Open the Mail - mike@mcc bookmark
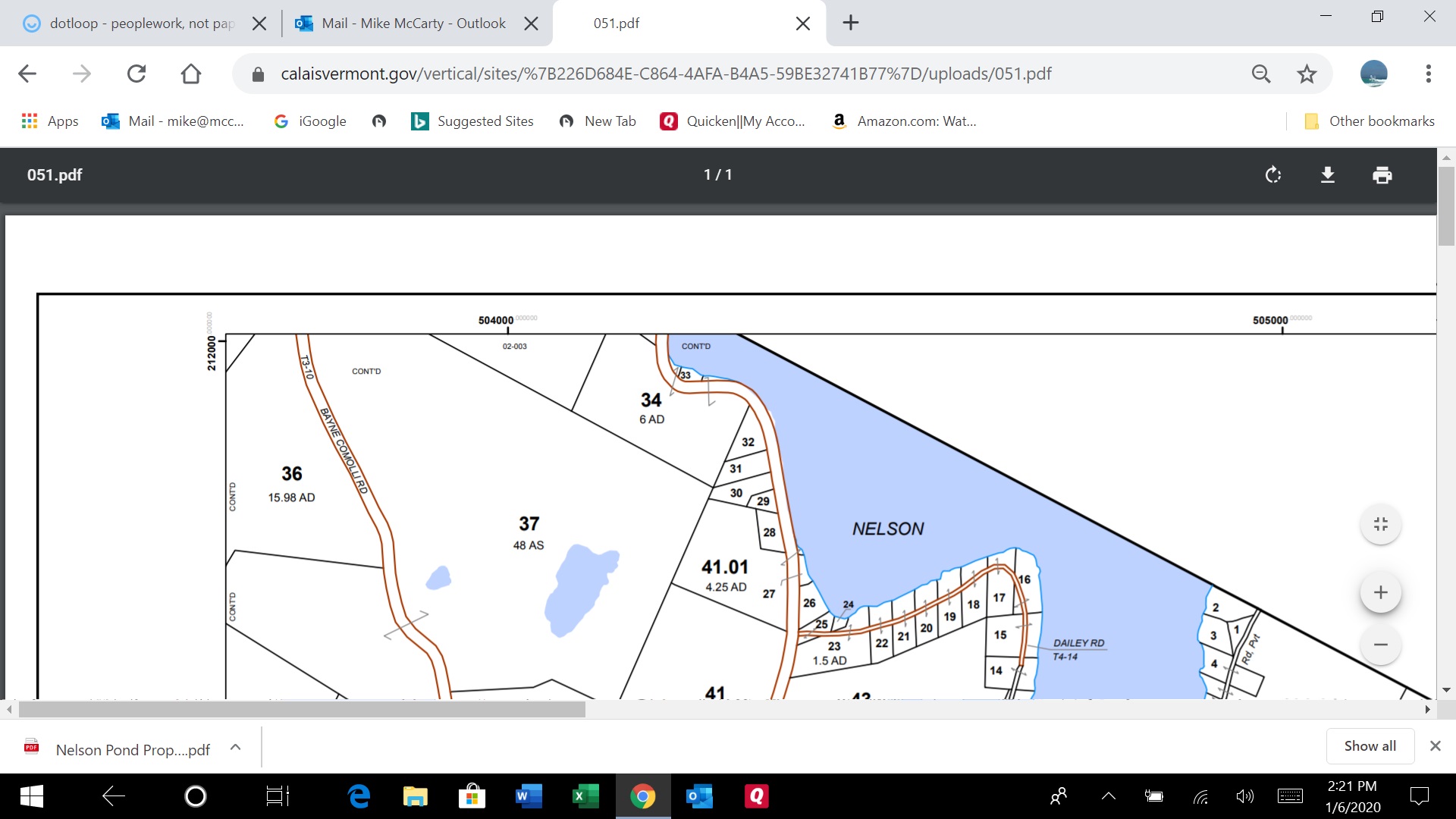The width and height of the screenshot is (1456, 819). click(173, 121)
